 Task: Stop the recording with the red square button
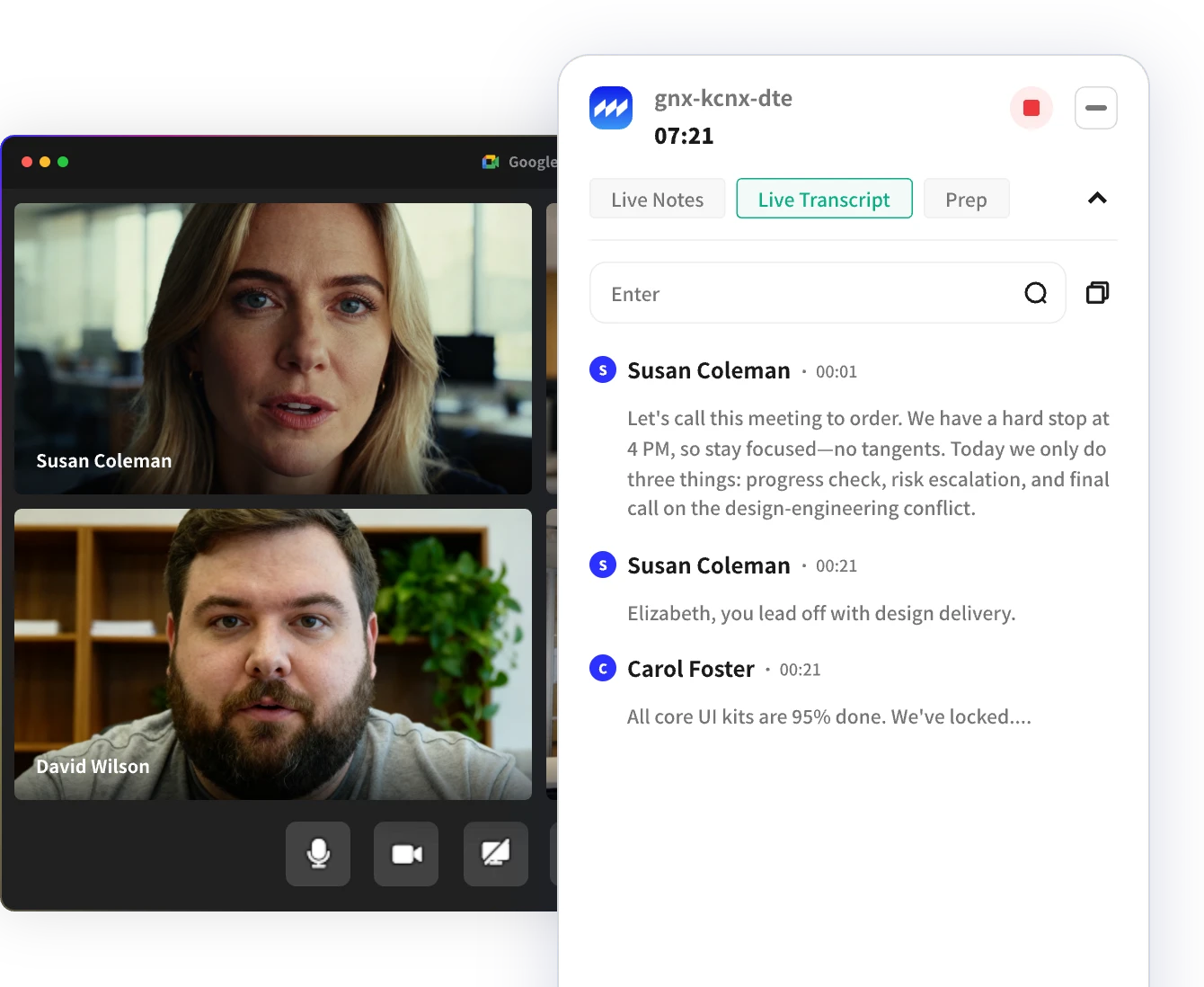[1031, 107]
